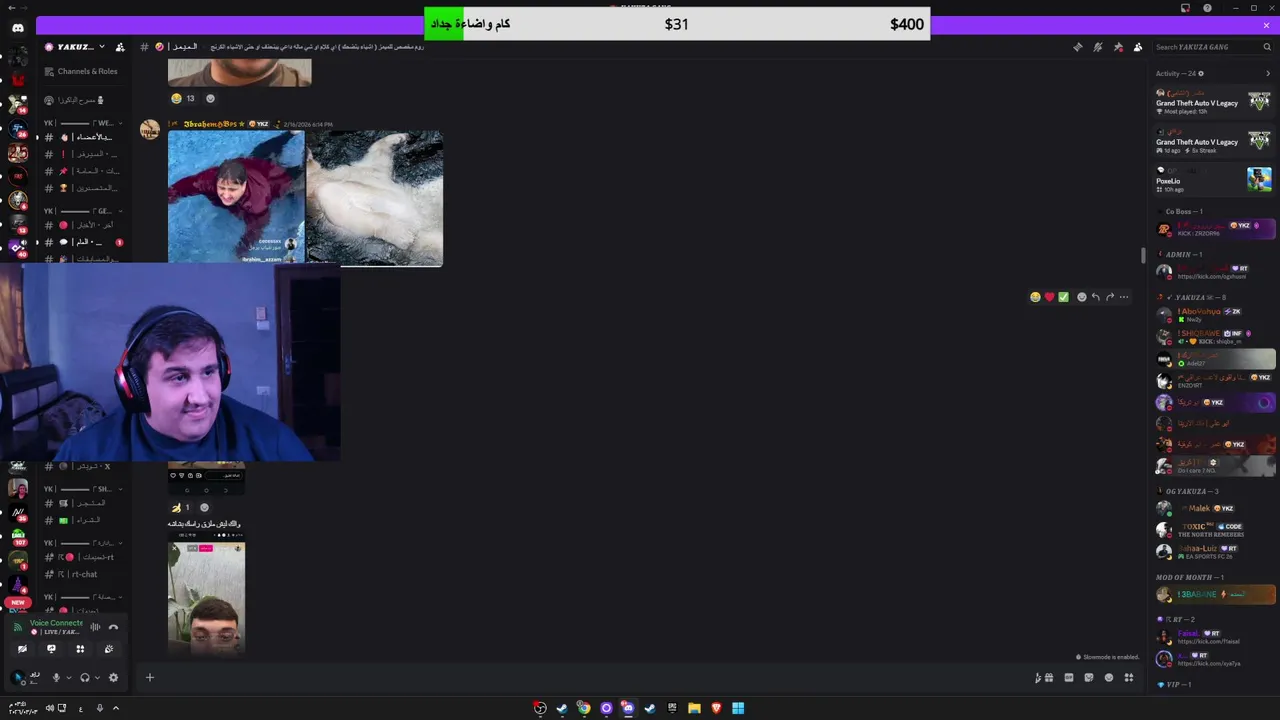Share your screen button

[x=51, y=649]
